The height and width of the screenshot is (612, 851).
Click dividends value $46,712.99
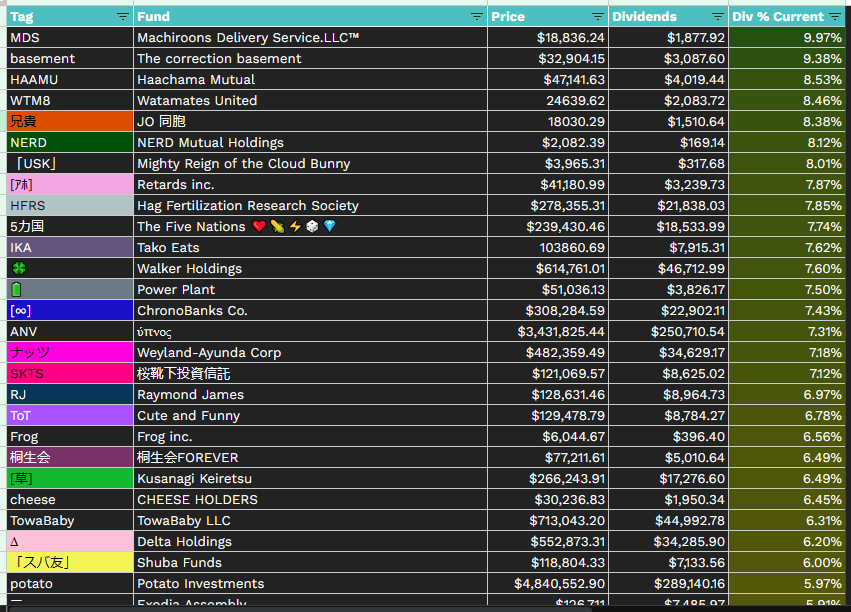(669, 269)
